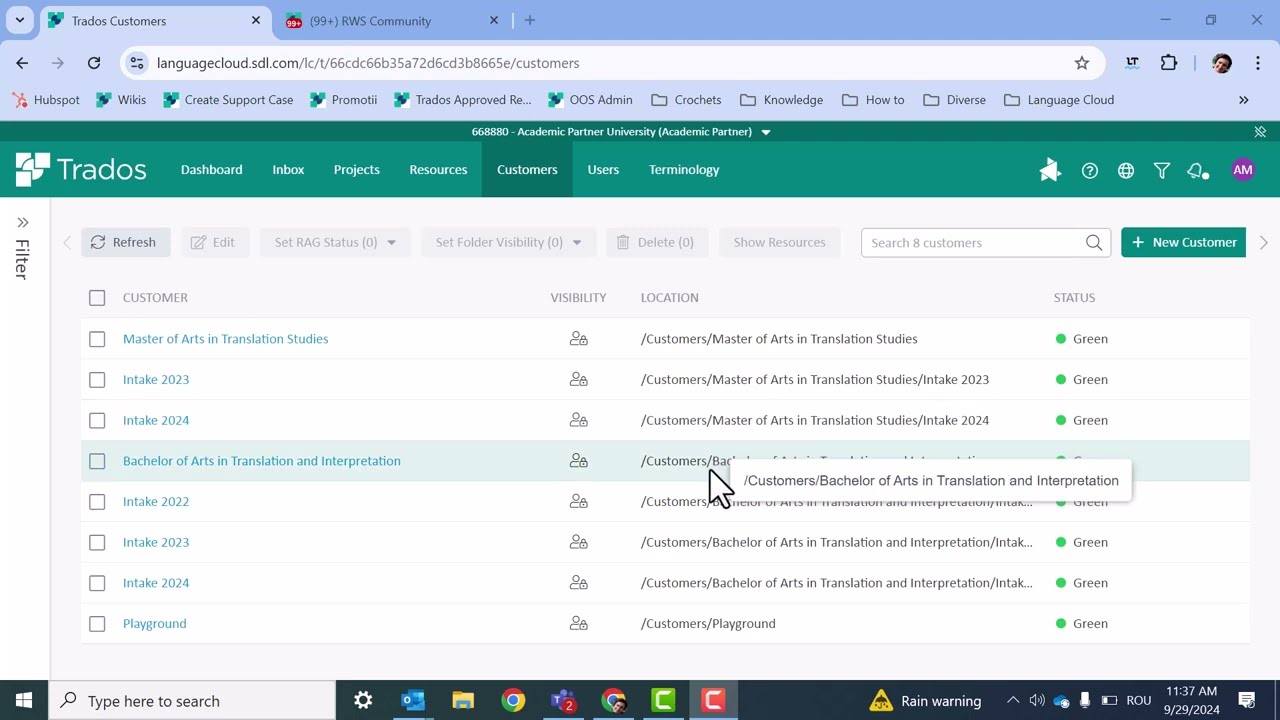Open the Resources tab

click(x=438, y=170)
